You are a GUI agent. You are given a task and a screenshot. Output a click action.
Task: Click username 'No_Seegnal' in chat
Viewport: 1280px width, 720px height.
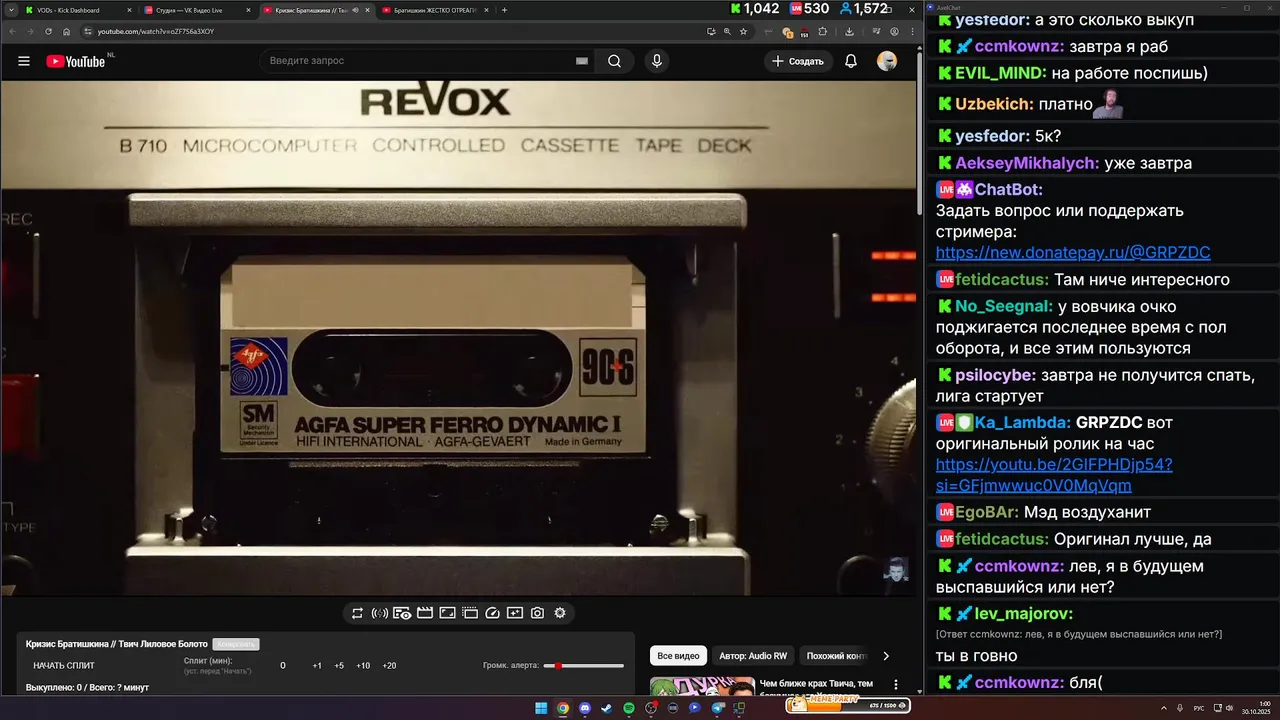coord(1003,307)
